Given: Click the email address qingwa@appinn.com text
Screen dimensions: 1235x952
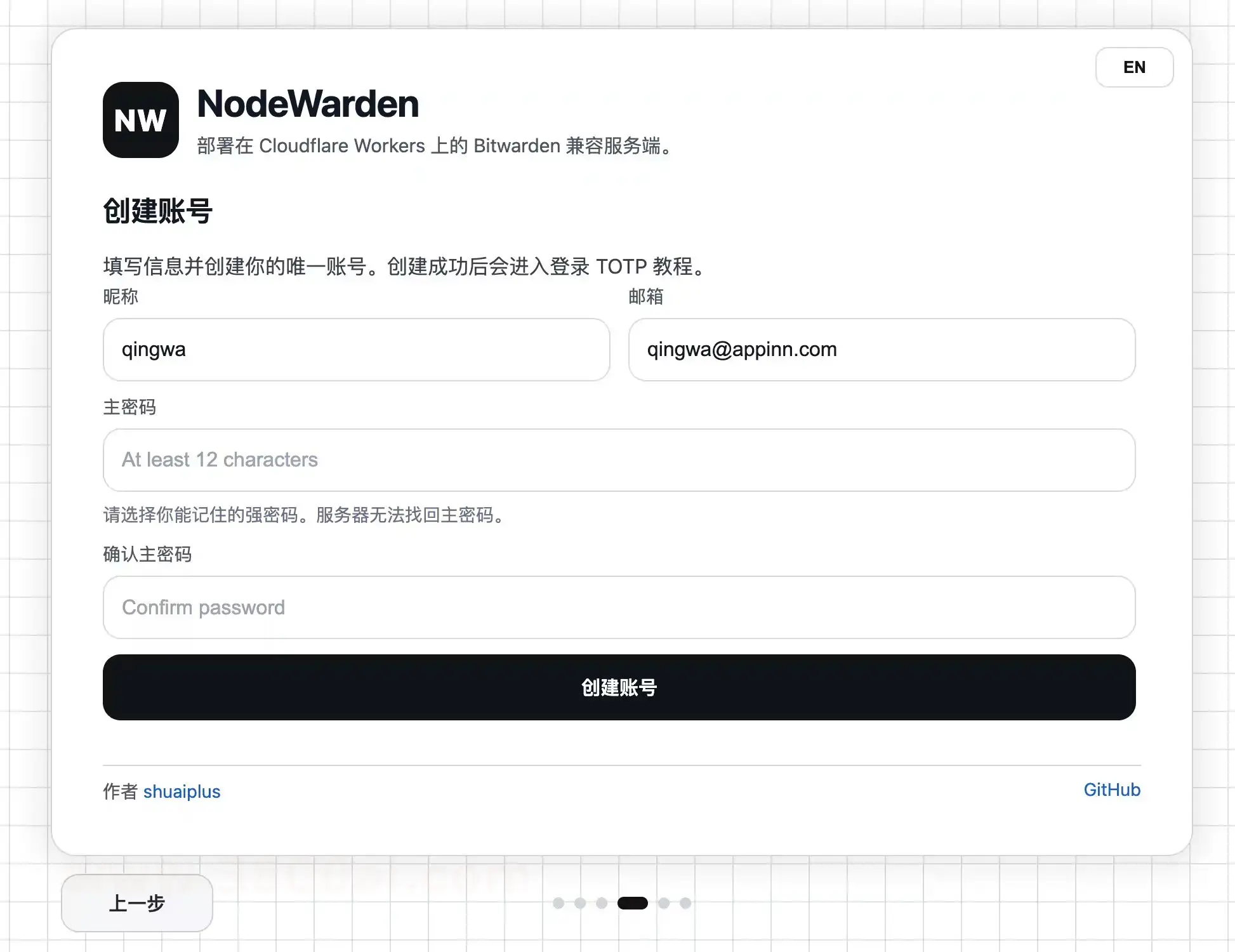Looking at the screenshot, I should pos(741,349).
